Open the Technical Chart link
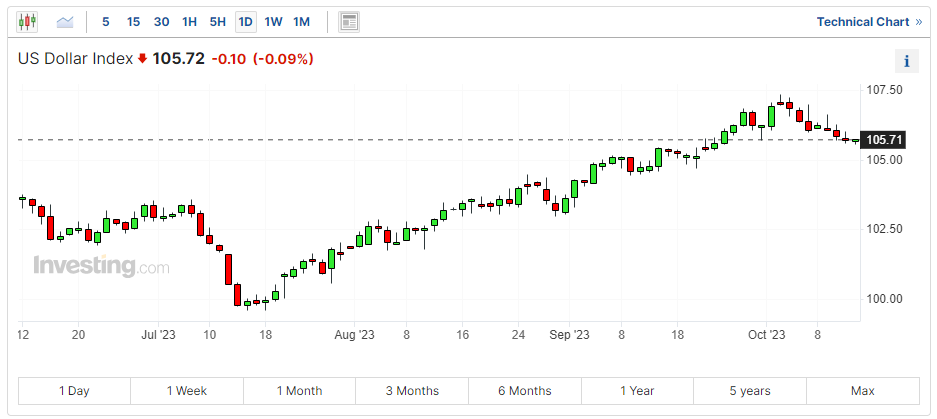937x419 pixels. (868, 21)
